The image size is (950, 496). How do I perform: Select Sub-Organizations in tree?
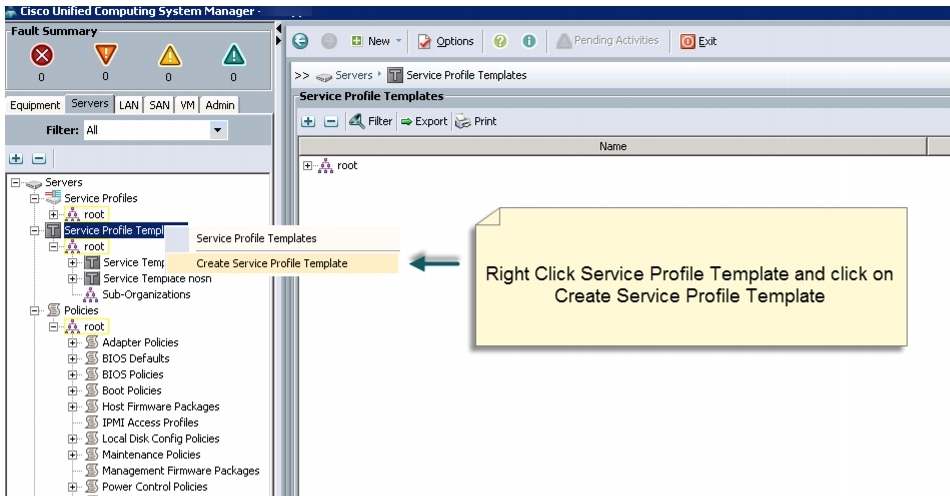click(x=146, y=294)
